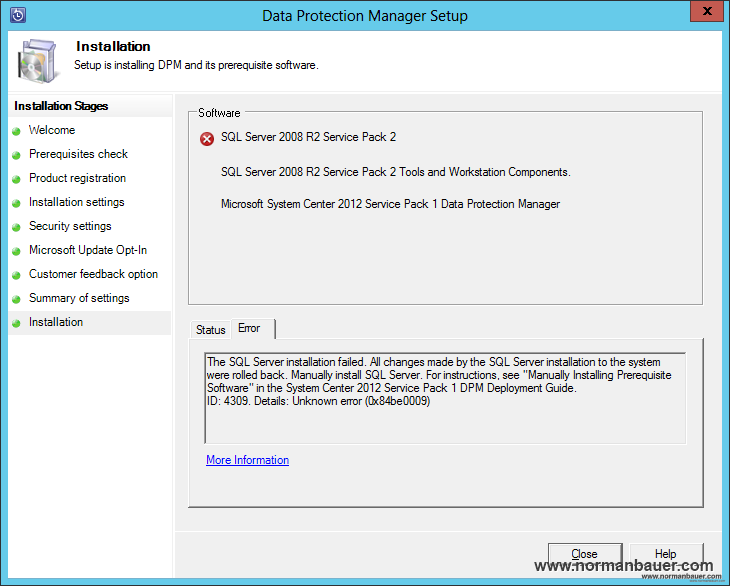Click the green dot next to Customer feedback option
Viewport: 730px width, 586px height.
[x=17, y=276]
